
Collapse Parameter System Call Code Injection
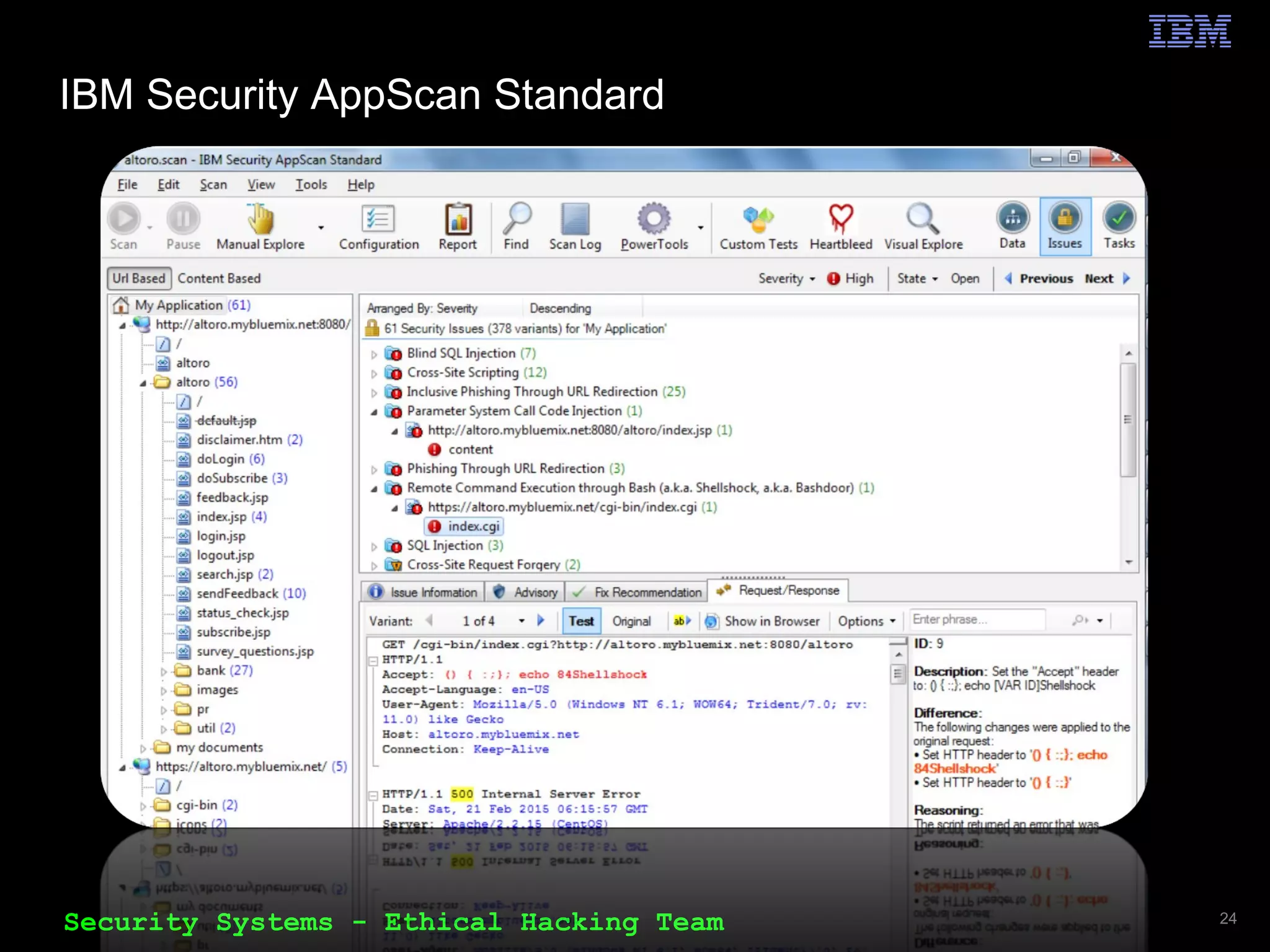point(374,412)
